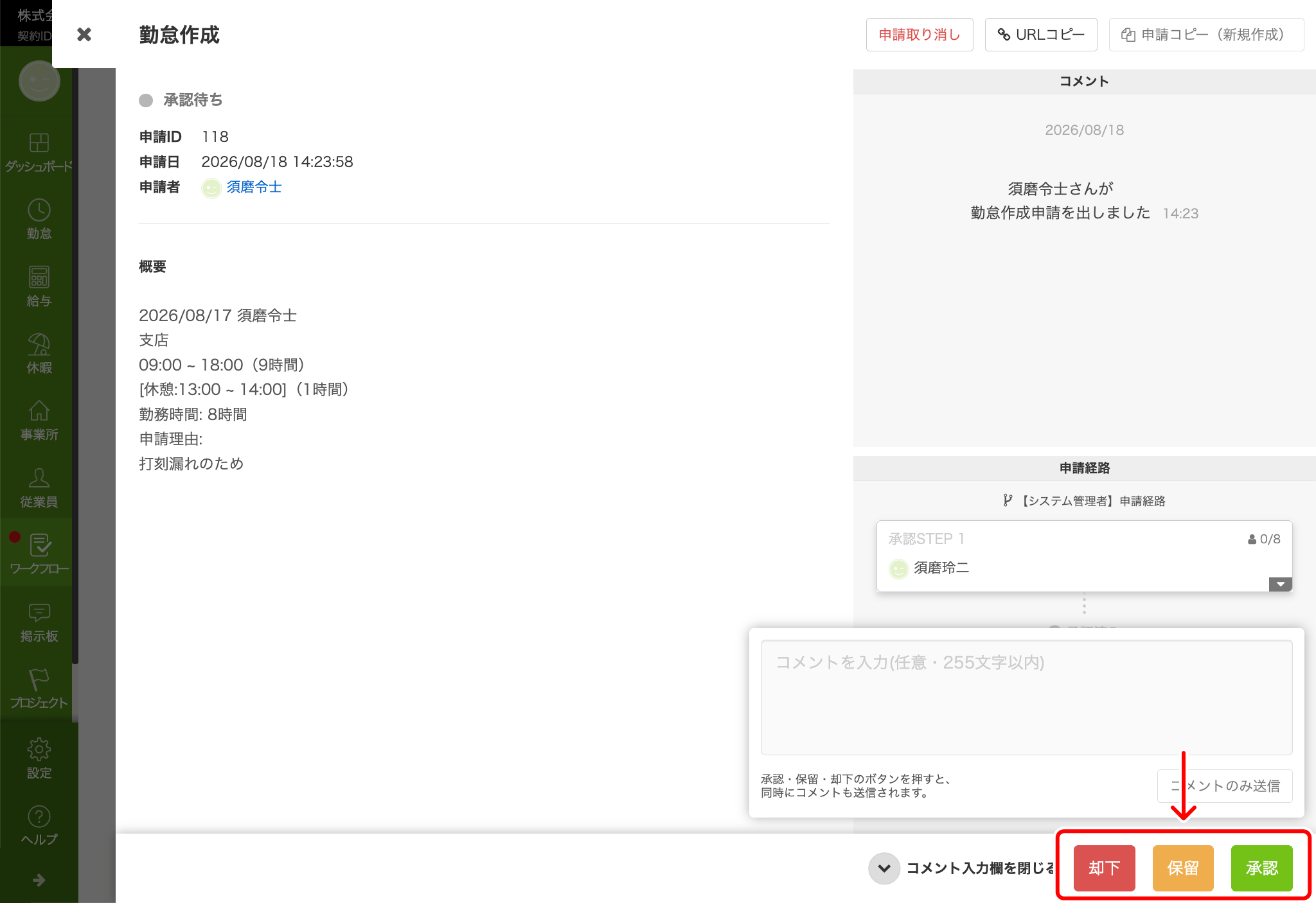The height and width of the screenshot is (903, 1316).
Task: Click the 申請日 value 2026/08/18 14:23:58
Action: 277,162
